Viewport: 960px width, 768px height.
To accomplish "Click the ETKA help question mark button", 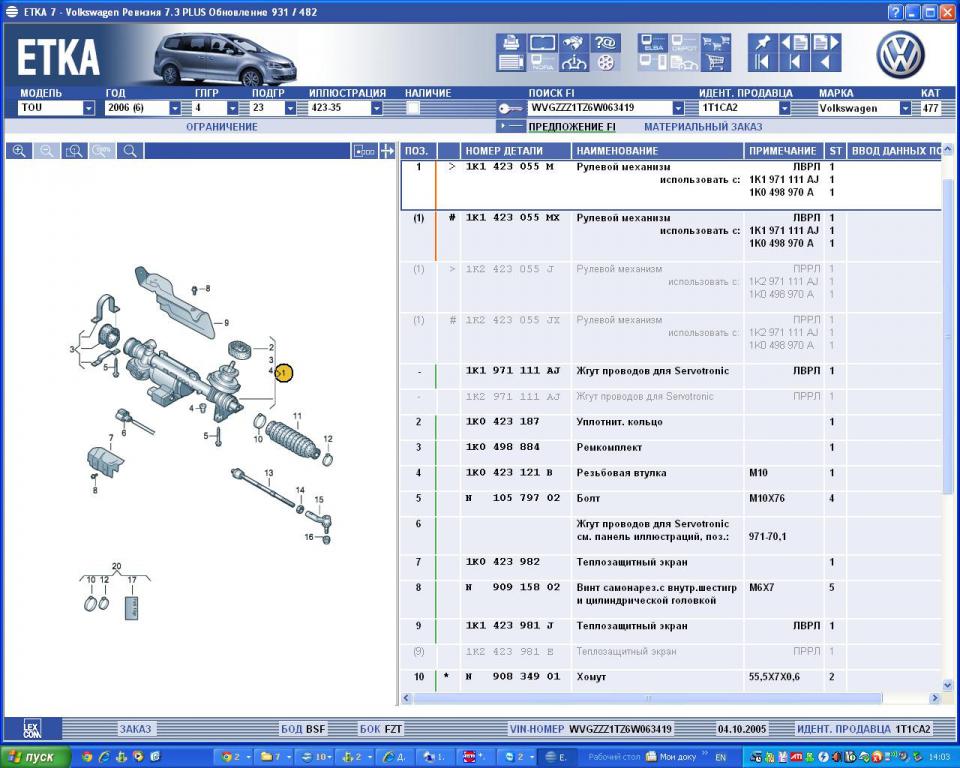I will tap(895, 12).
